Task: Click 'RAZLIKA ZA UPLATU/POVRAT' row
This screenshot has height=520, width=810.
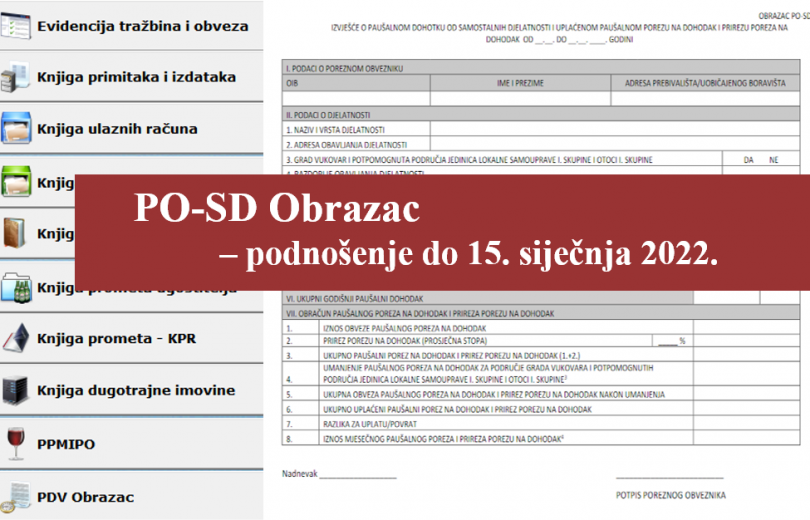Action: tap(370, 424)
